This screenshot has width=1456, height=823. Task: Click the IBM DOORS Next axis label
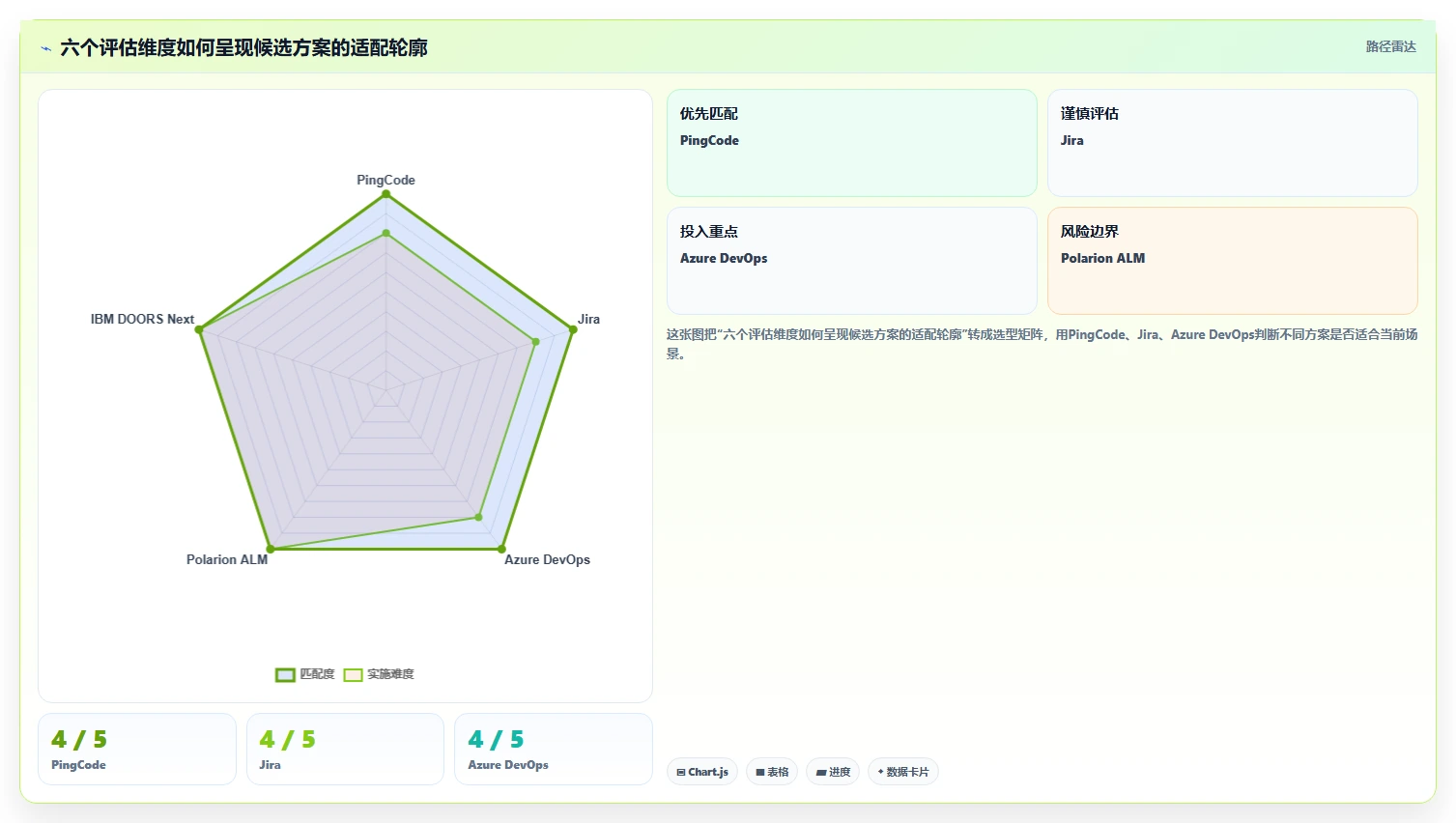[x=142, y=319]
